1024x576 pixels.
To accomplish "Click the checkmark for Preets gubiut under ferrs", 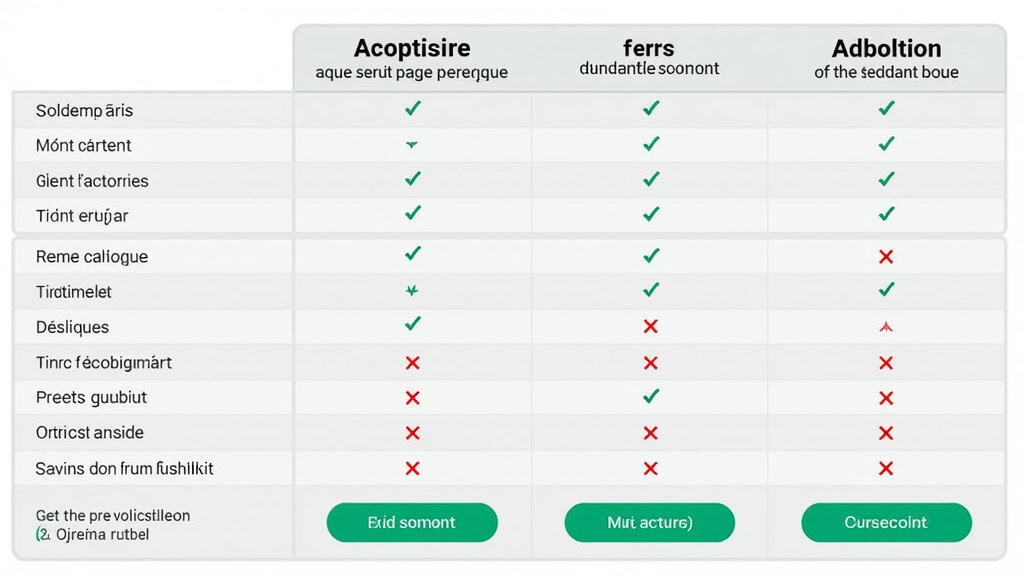I will point(650,397).
